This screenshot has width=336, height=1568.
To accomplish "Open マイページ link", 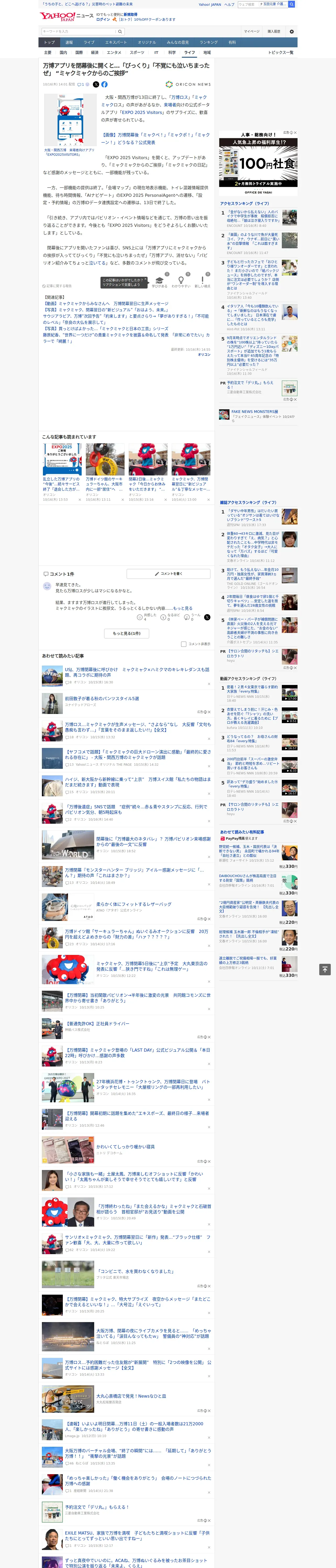I will pos(252,32).
